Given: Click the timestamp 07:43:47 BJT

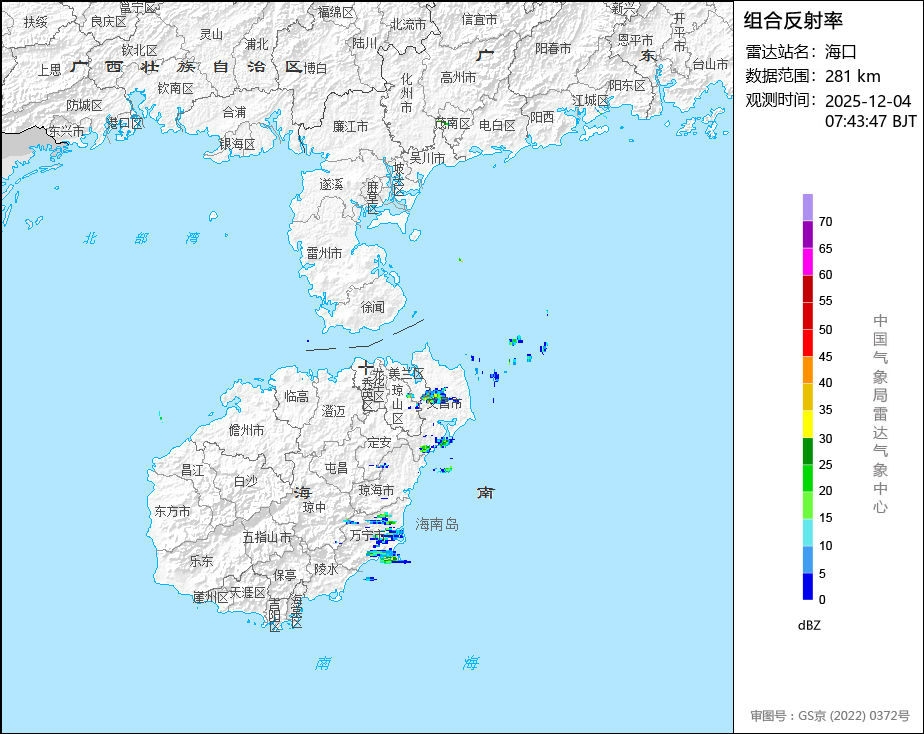Looking at the screenshot, I should [x=870, y=121].
